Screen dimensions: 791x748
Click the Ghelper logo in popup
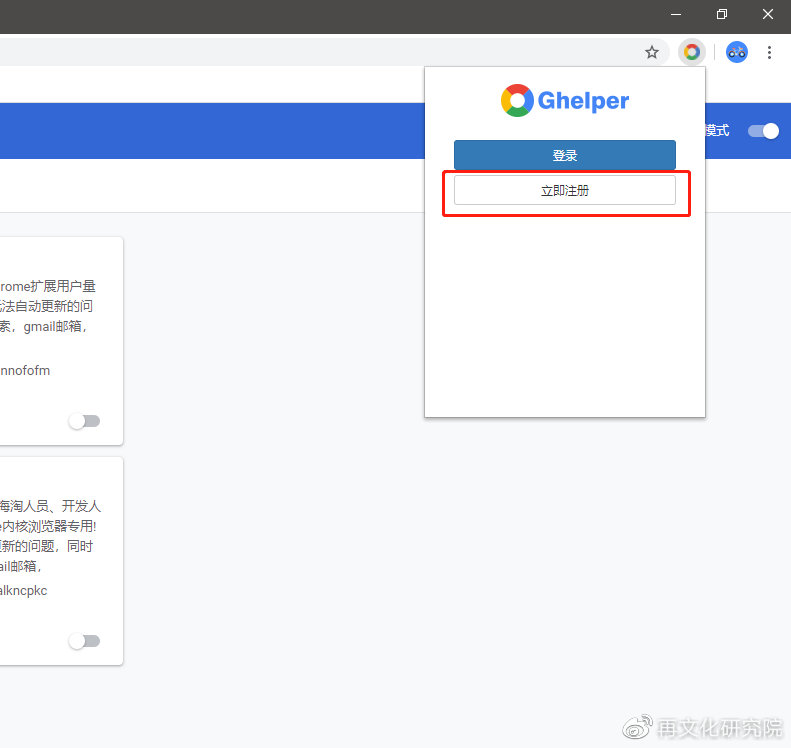point(565,100)
